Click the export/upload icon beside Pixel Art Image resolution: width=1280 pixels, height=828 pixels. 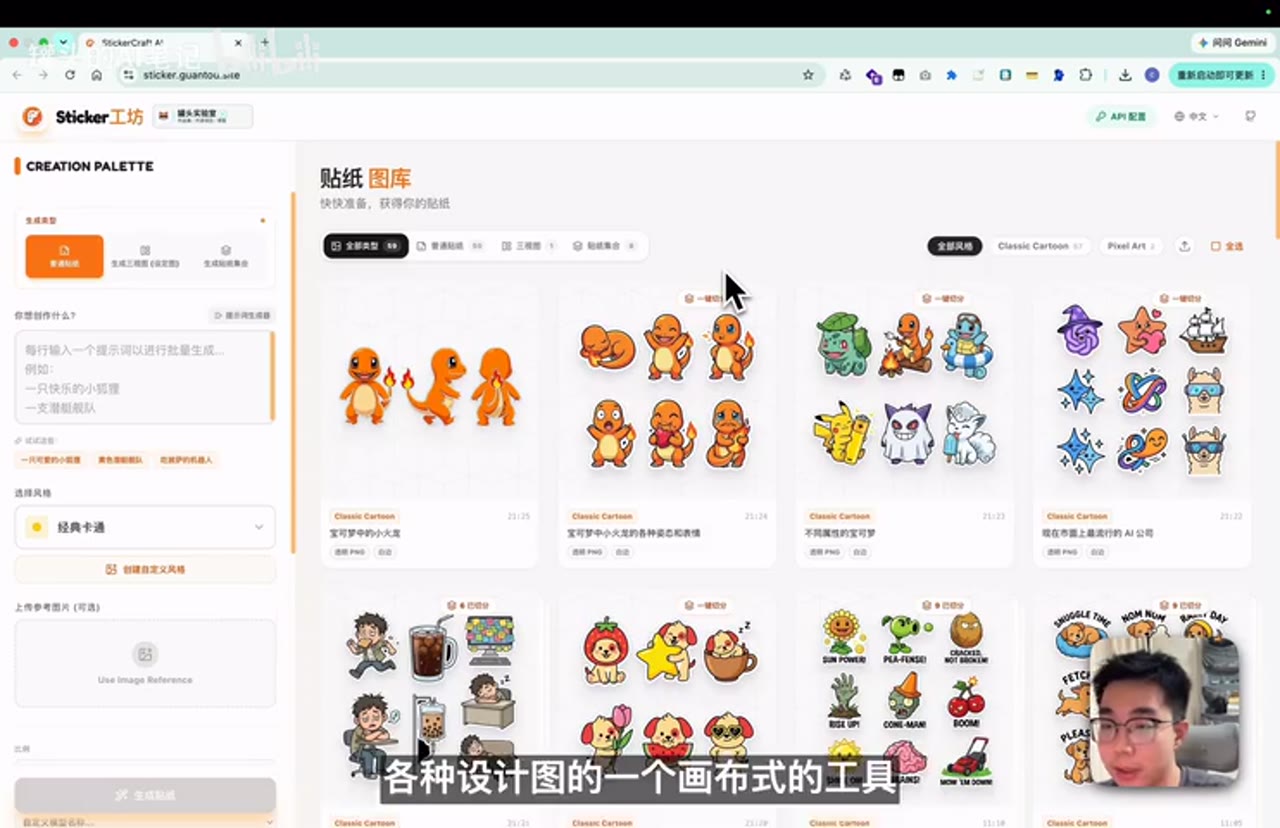tap(1185, 246)
